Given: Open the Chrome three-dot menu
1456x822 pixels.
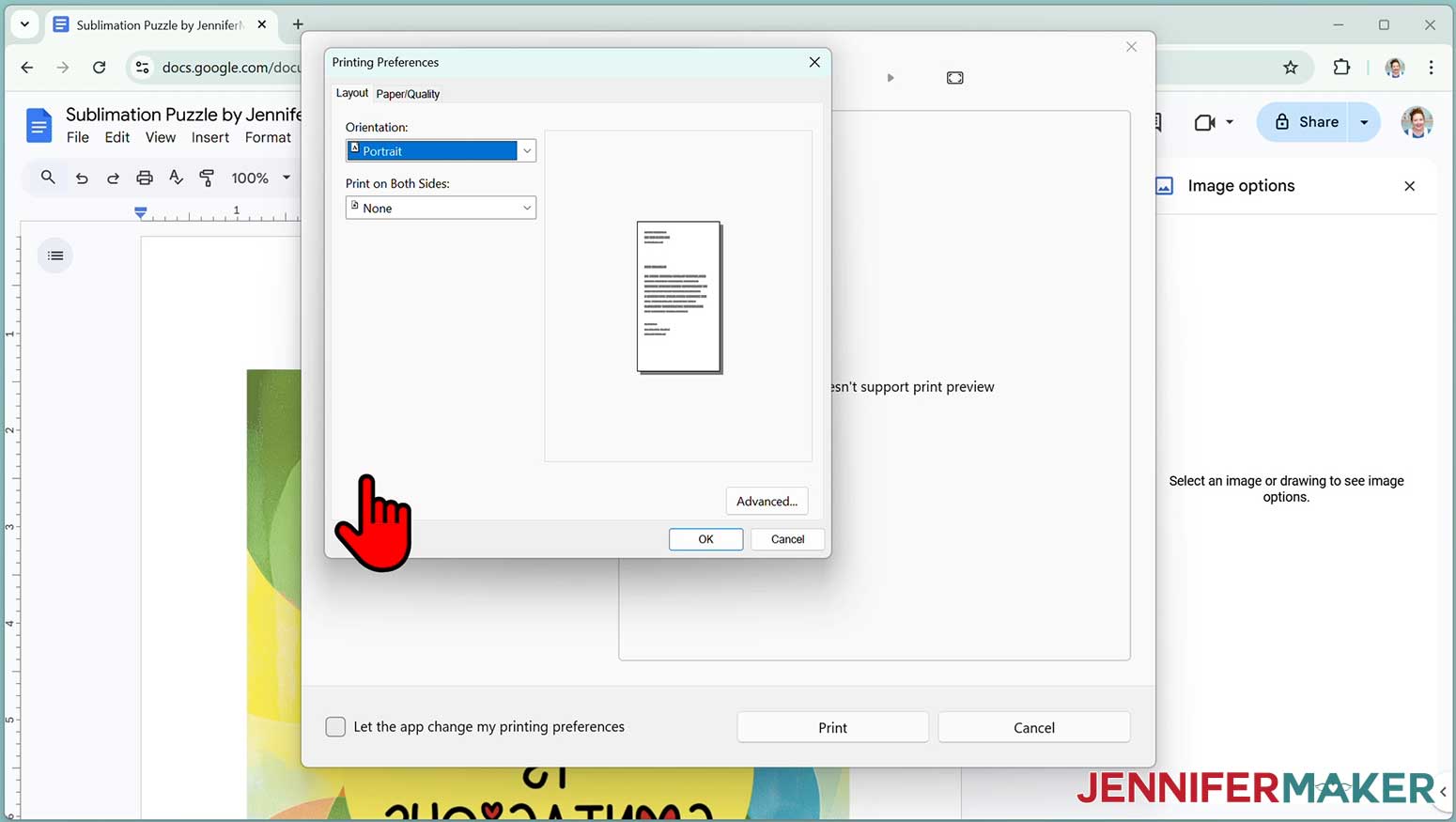Looking at the screenshot, I should (1432, 67).
